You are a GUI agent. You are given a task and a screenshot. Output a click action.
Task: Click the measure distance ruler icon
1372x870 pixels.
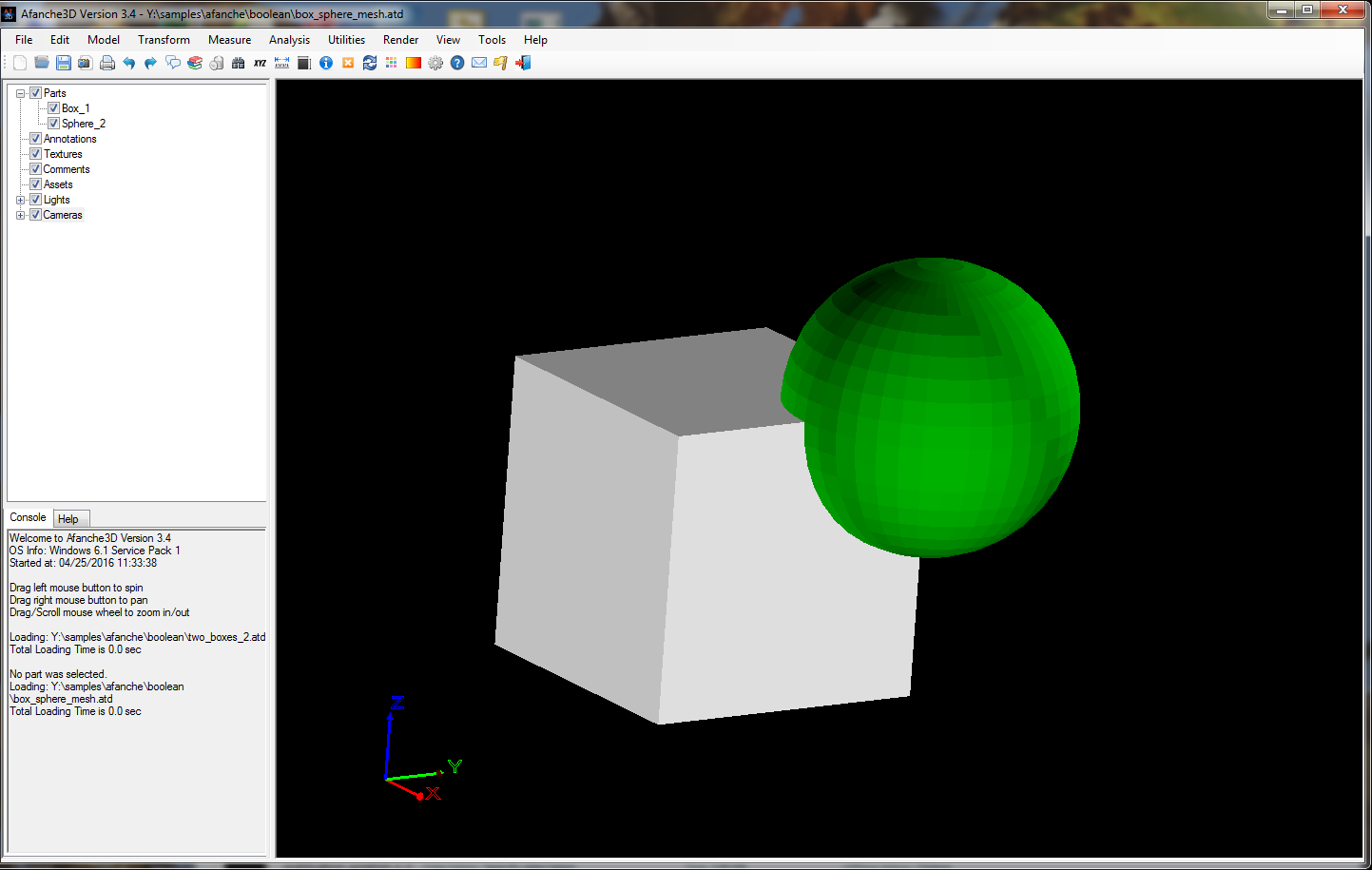tap(281, 63)
